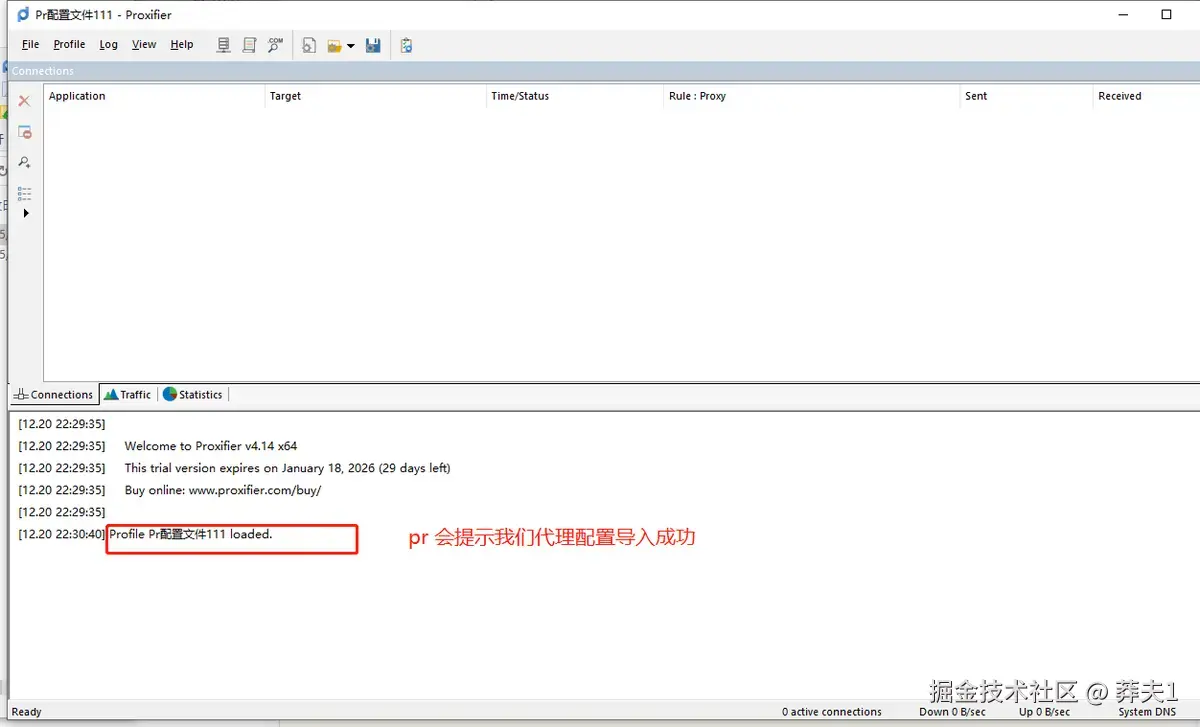
Task: Click the 'Ready' status bar text
Action: pyautogui.click(x=27, y=712)
